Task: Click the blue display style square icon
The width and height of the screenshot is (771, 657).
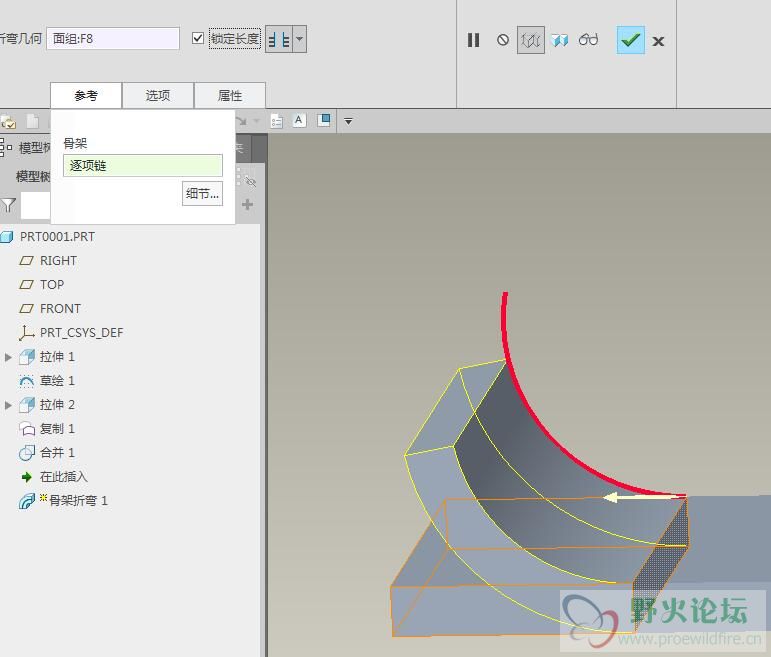Action: (x=324, y=120)
